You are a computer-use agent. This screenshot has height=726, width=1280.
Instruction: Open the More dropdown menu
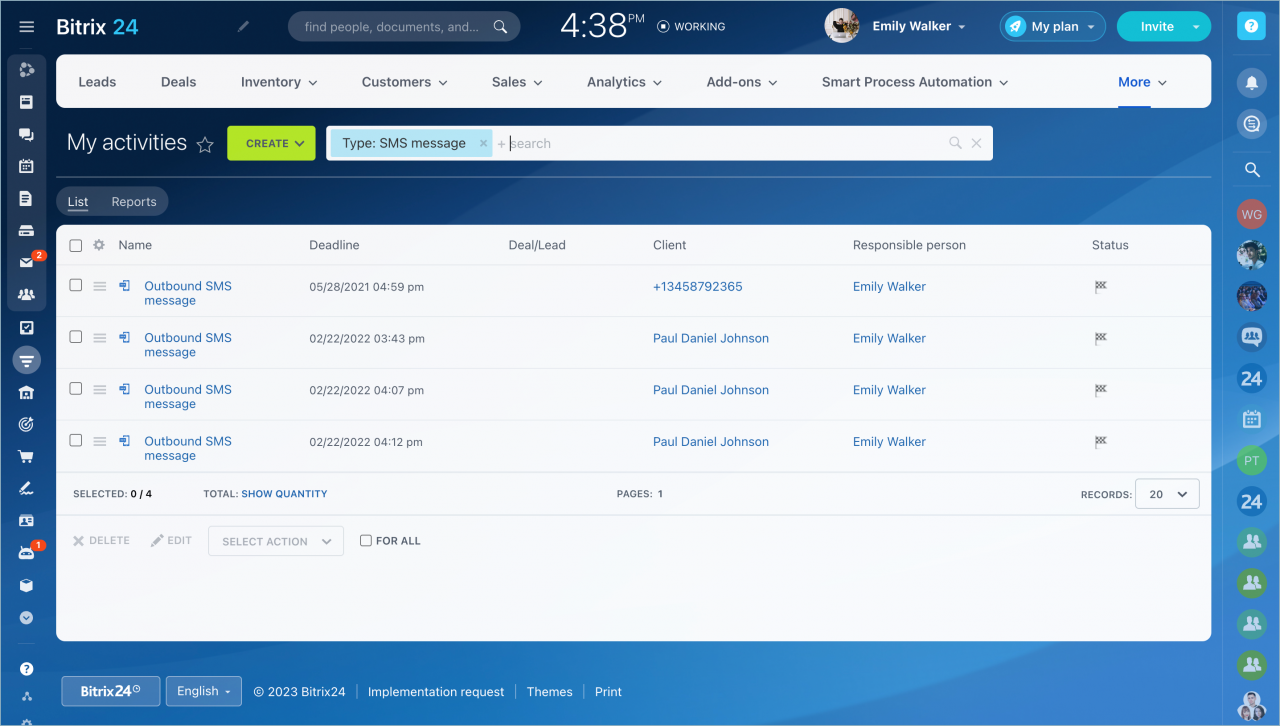pos(1142,82)
